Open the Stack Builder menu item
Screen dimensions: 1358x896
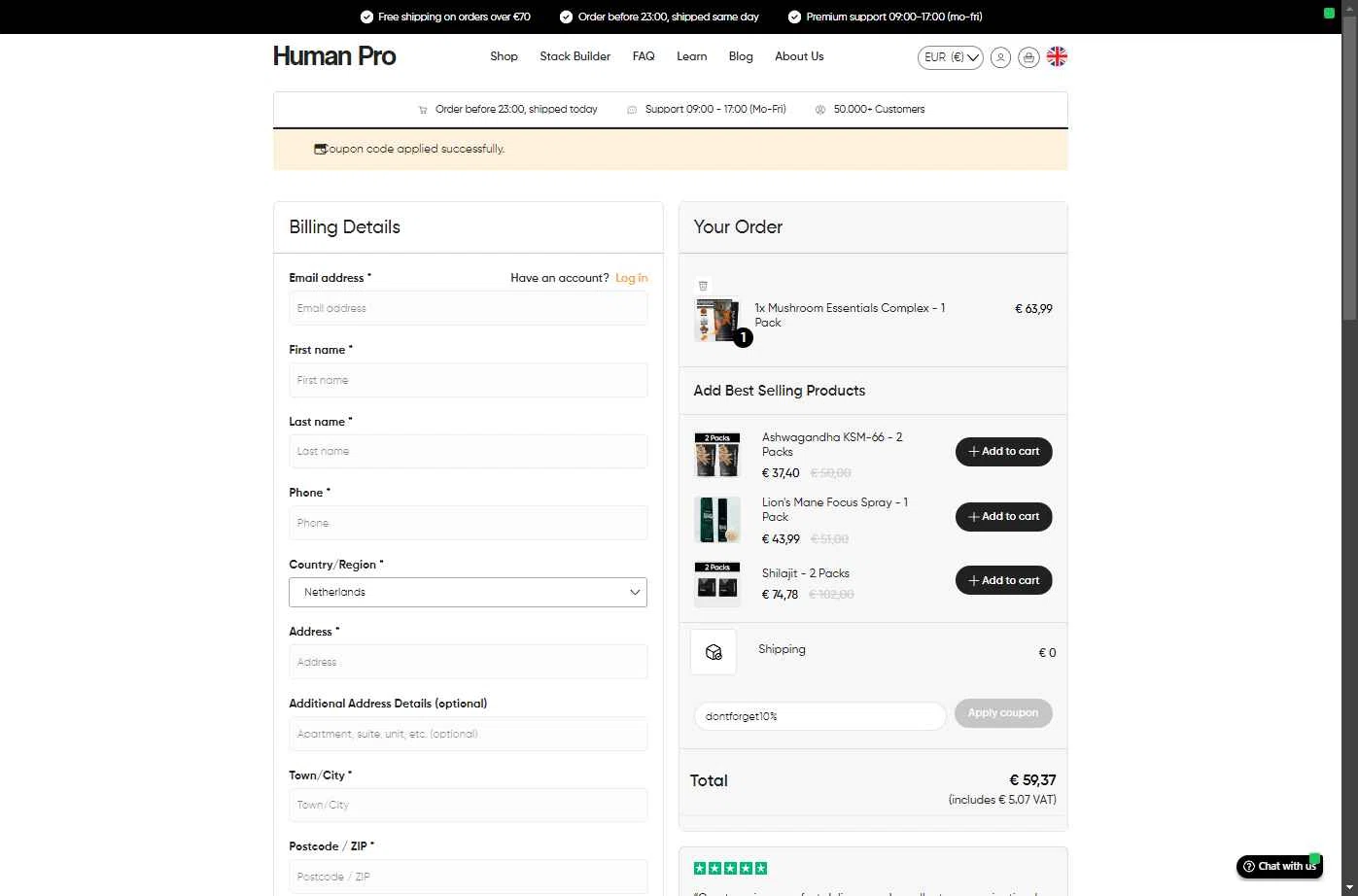575,56
